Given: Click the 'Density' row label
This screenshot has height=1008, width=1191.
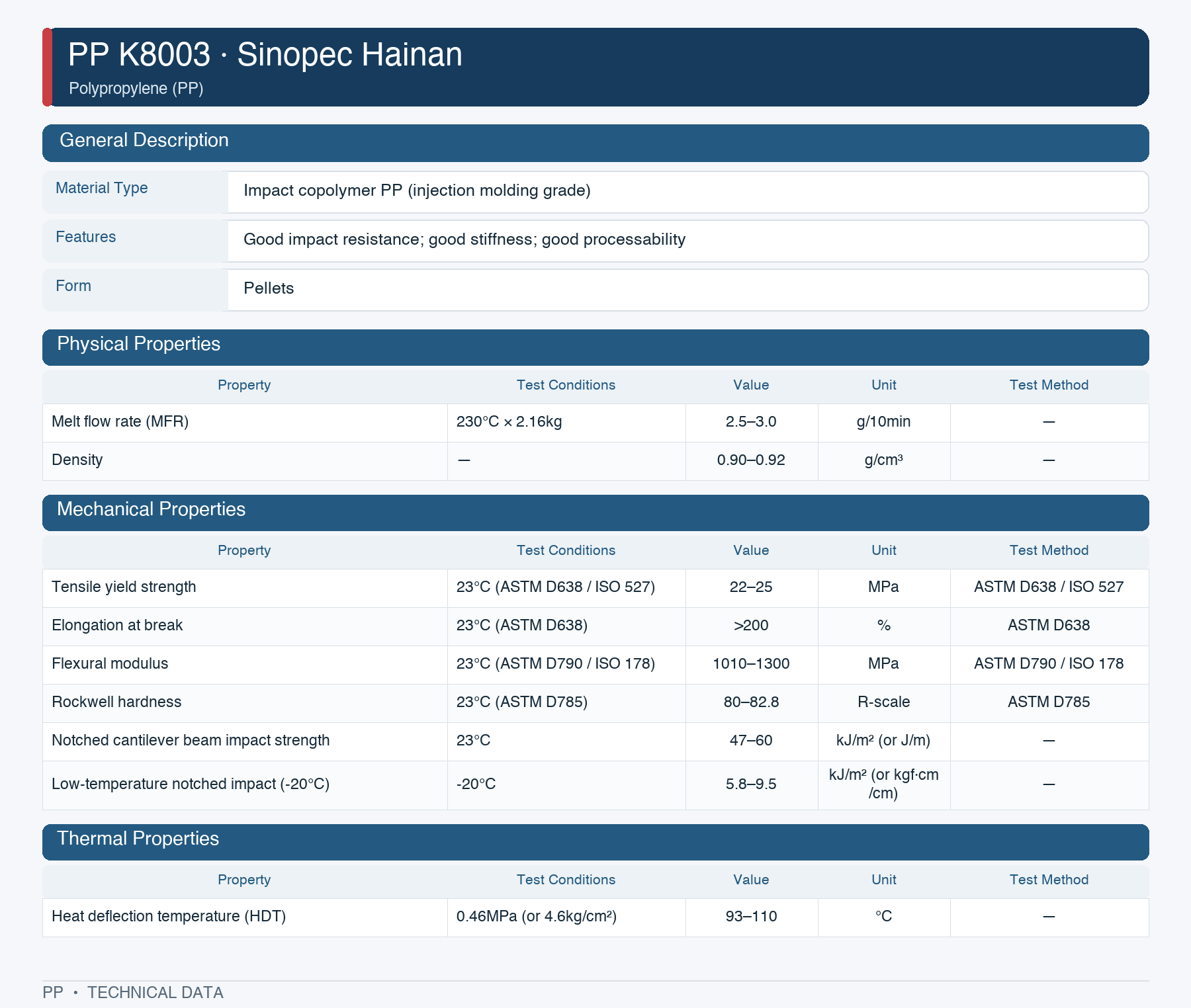Looking at the screenshot, I should tap(77, 460).
